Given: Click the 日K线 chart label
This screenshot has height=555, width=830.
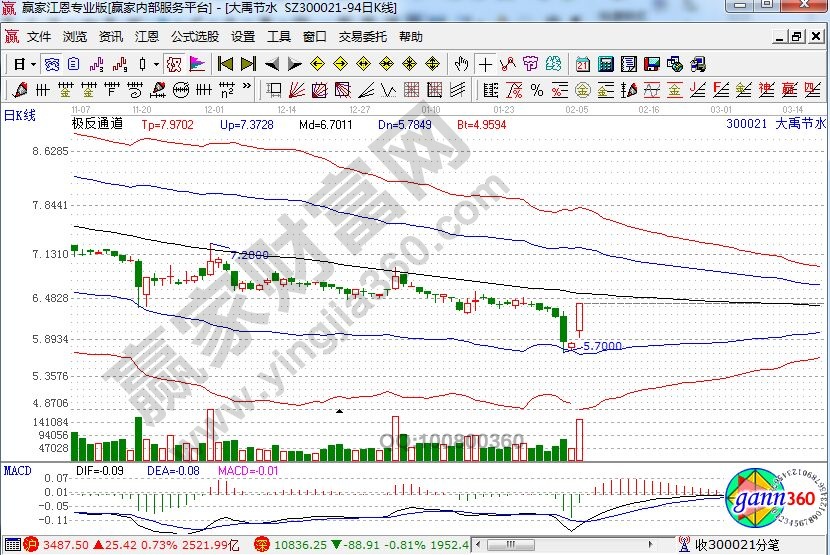Looking at the screenshot, I should tap(19, 115).
